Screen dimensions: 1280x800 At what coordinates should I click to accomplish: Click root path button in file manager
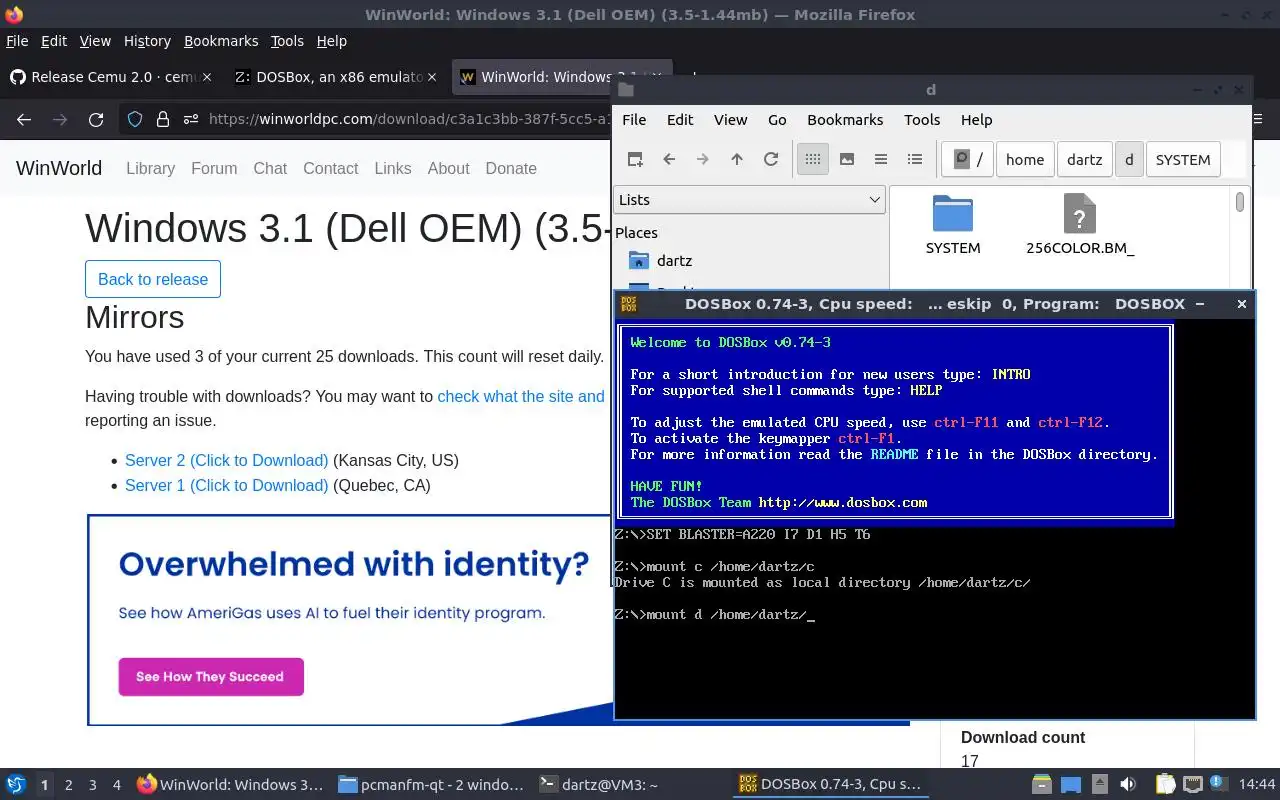click(967, 159)
